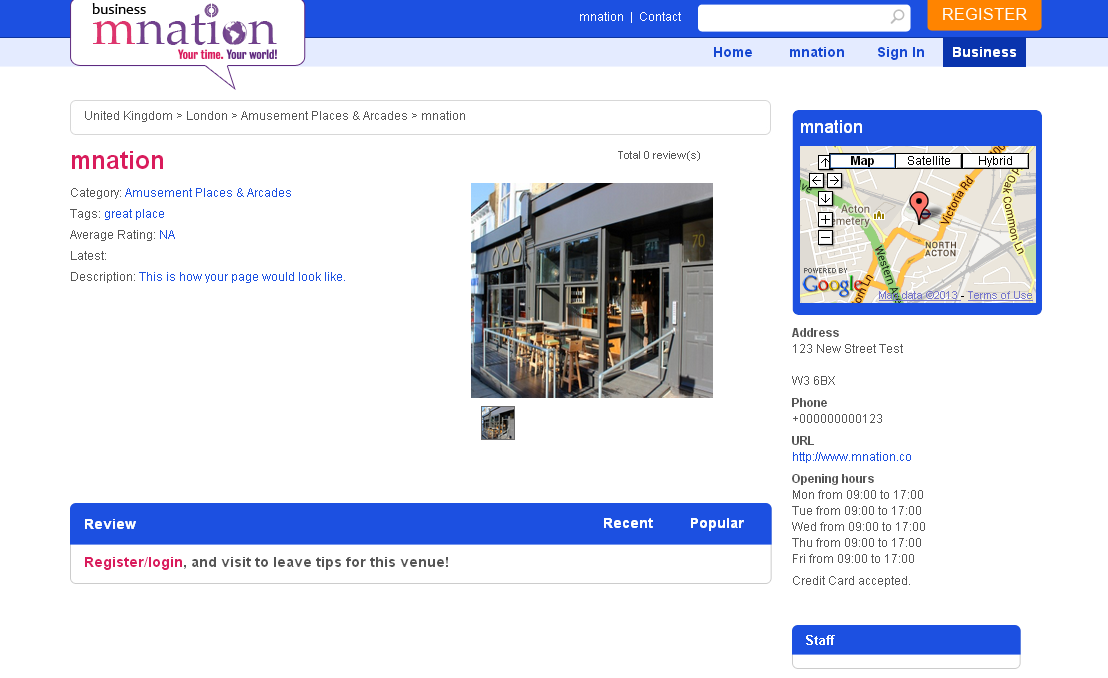Click the search magnifier icon
Viewport: 1108px width, 678px height.
pyautogui.click(x=897, y=16)
